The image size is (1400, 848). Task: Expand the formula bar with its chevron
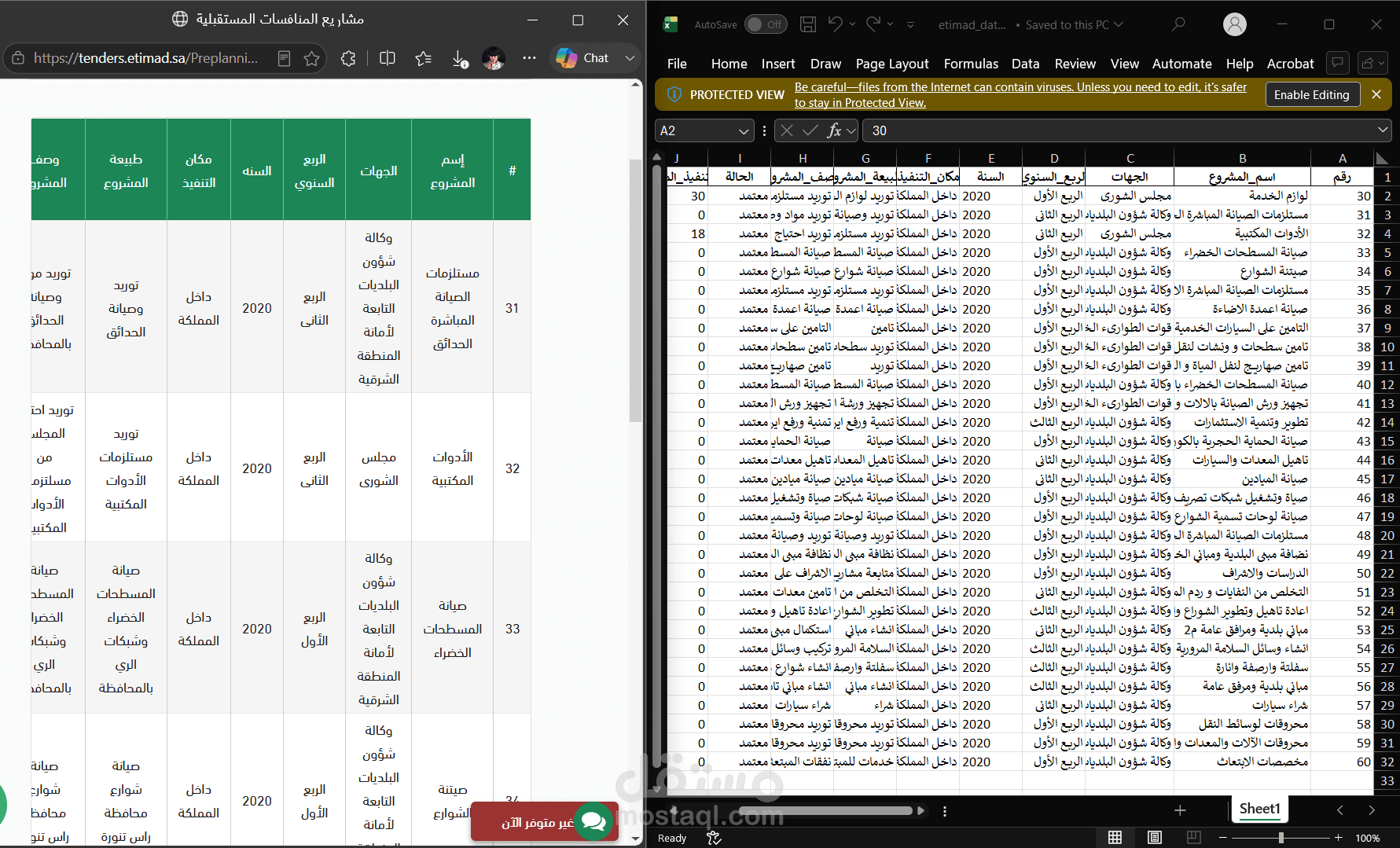point(1383,130)
